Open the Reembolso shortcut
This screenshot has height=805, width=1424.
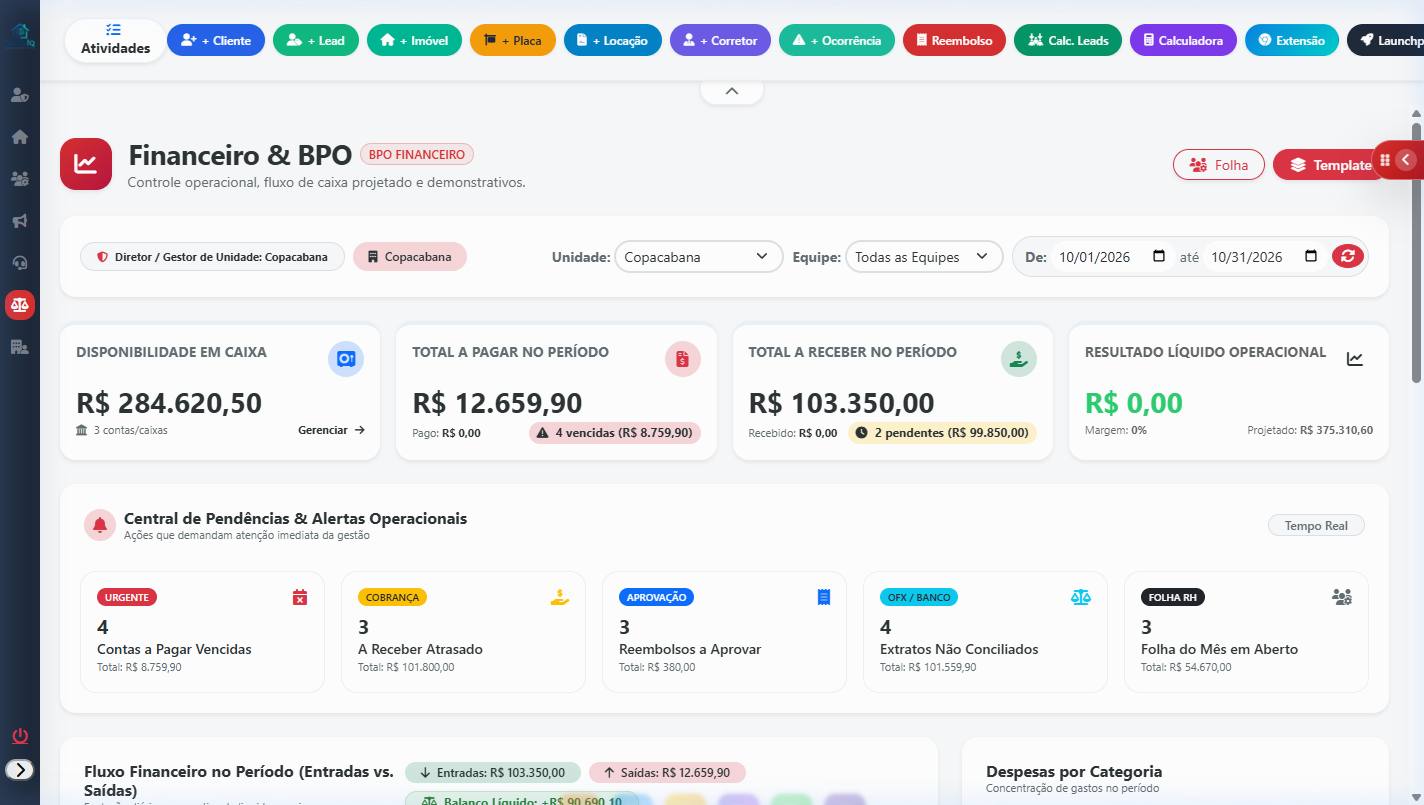[954, 41]
